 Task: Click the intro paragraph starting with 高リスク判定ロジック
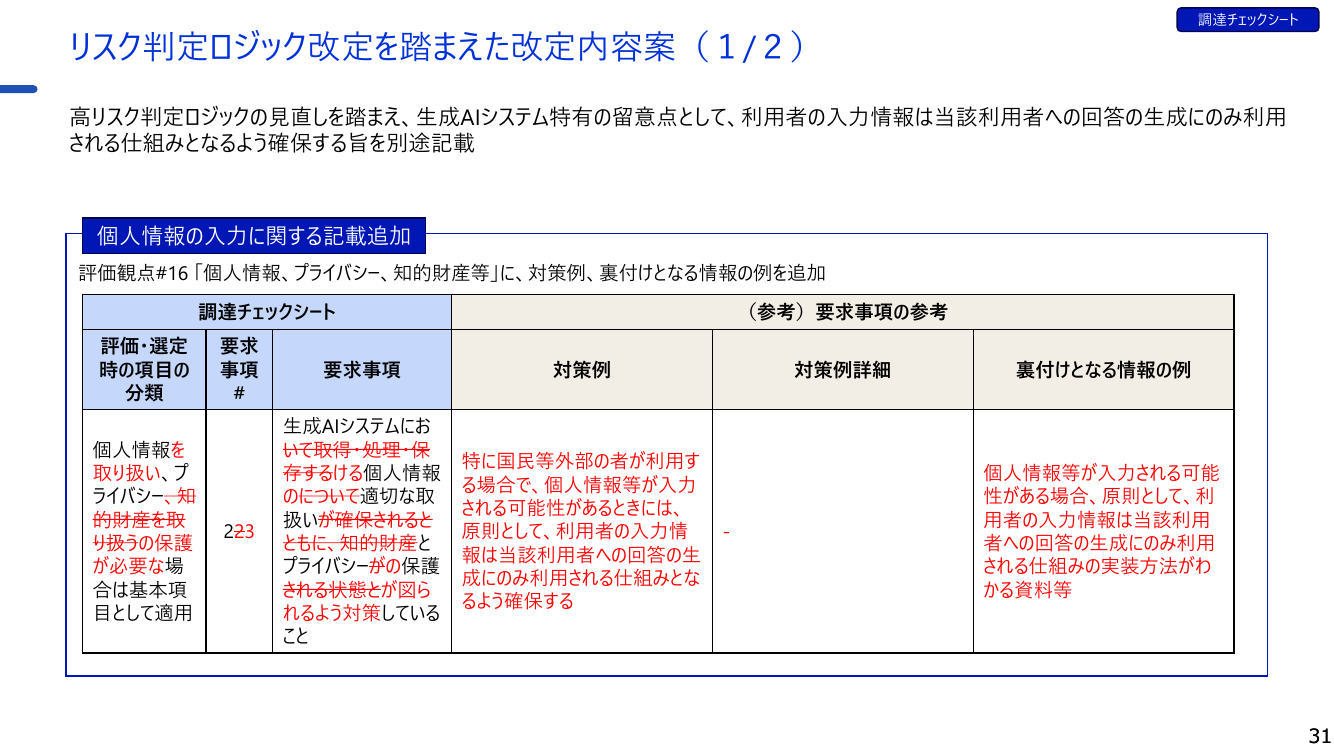[x=677, y=130]
